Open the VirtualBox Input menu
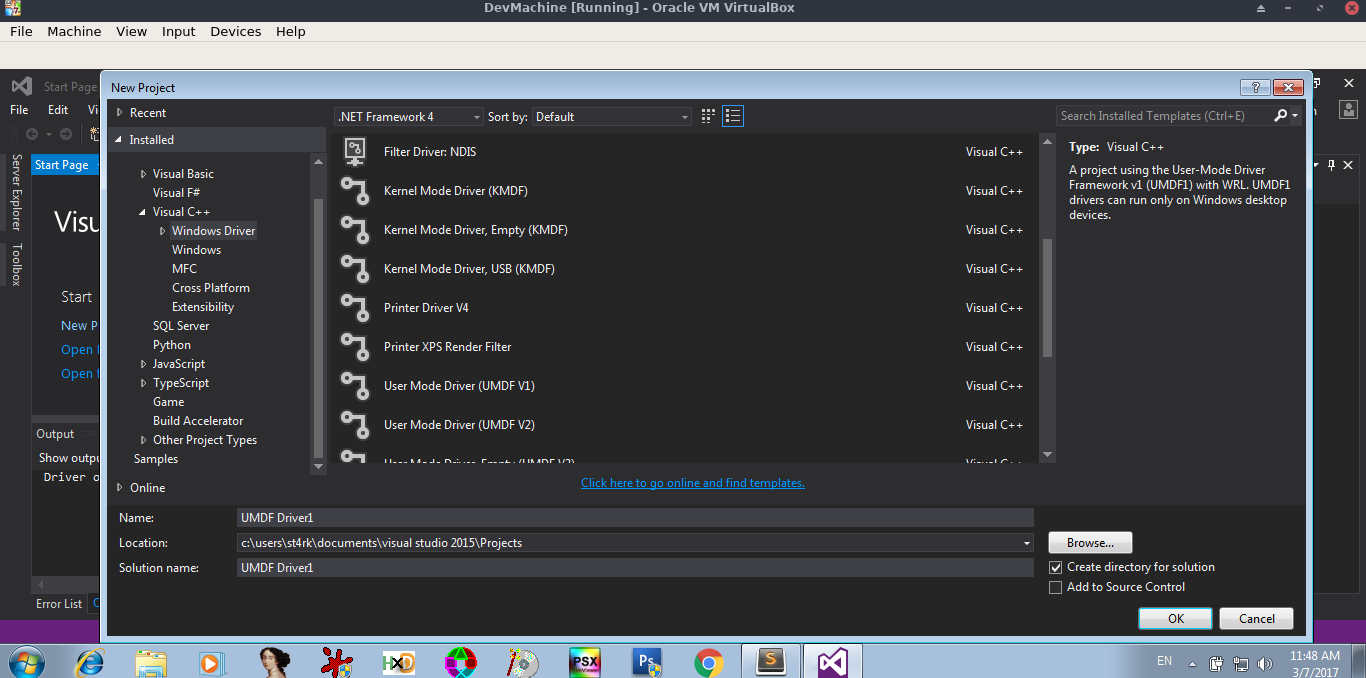This screenshot has height=678, width=1366. coord(178,31)
